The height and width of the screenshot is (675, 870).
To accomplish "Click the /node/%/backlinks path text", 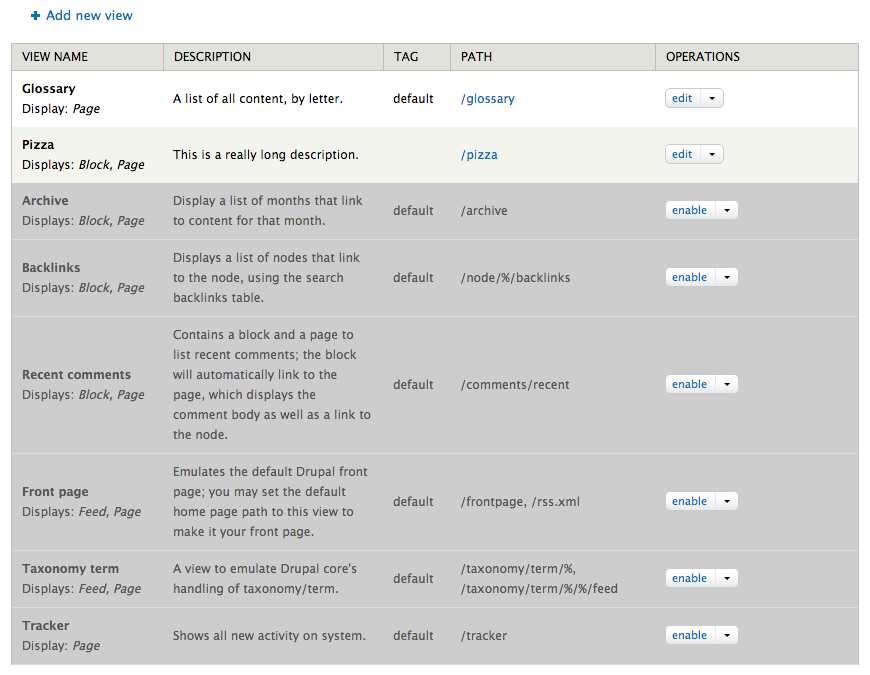I will [x=515, y=278].
